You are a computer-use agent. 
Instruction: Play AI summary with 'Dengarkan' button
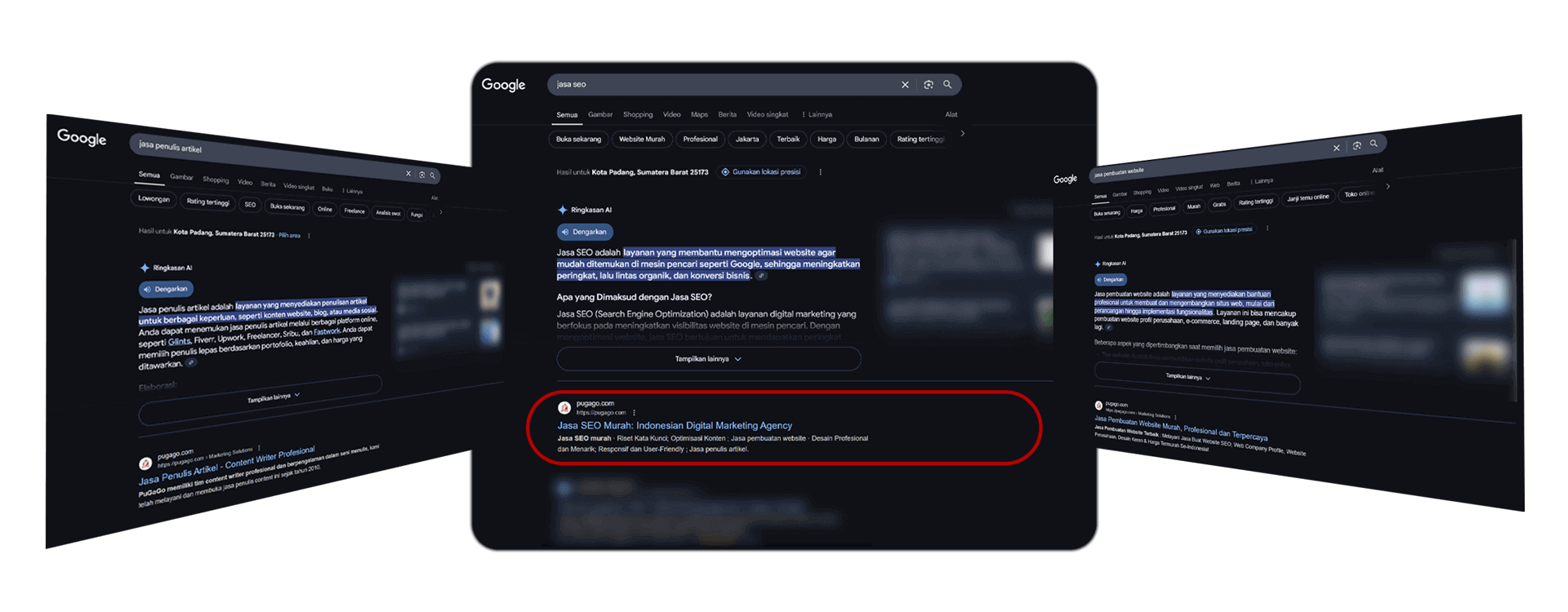[x=585, y=232]
